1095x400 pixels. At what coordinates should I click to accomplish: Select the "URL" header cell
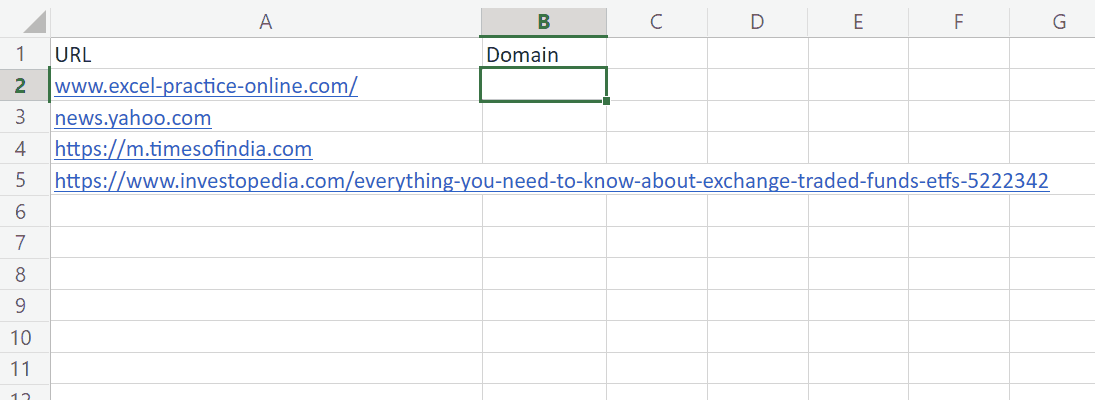click(x=265, y=54)
